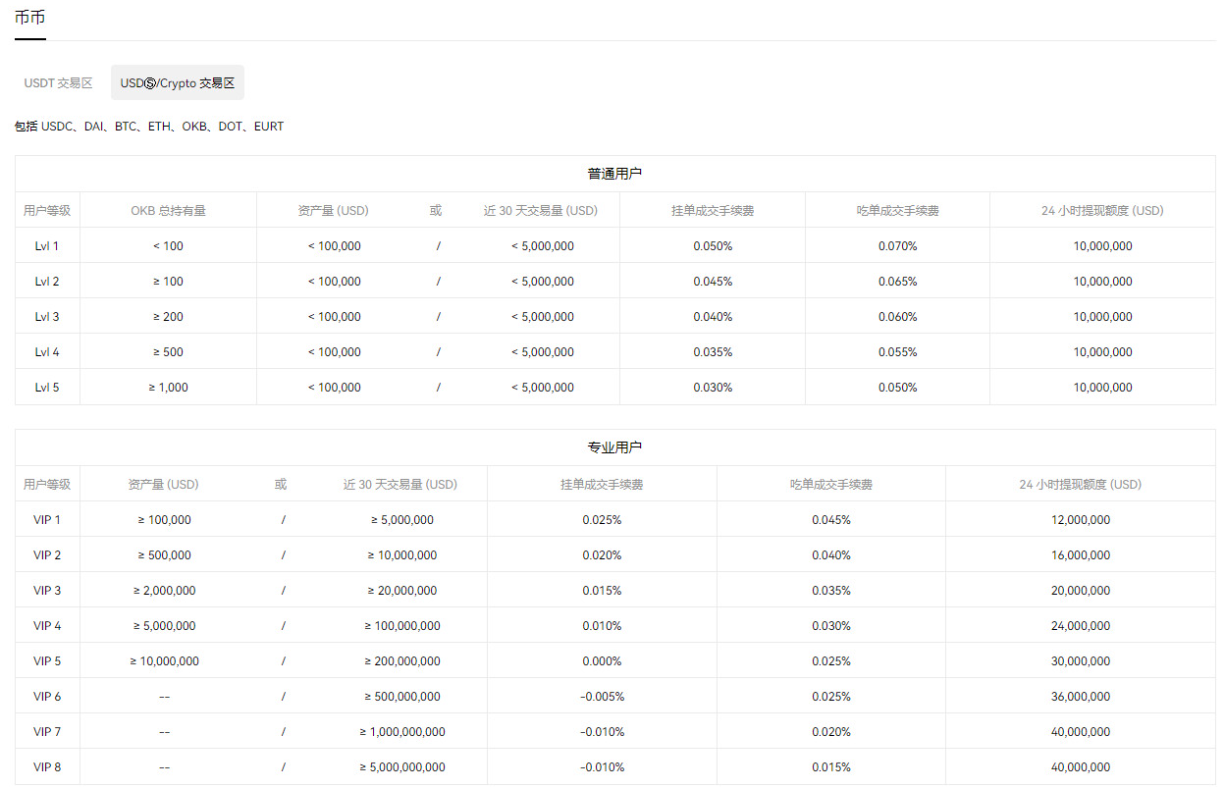Viewport: 1220px width, 787px height.
Task: Switch to the USDT 交易区 tab
Action: [x=58, y=83]
